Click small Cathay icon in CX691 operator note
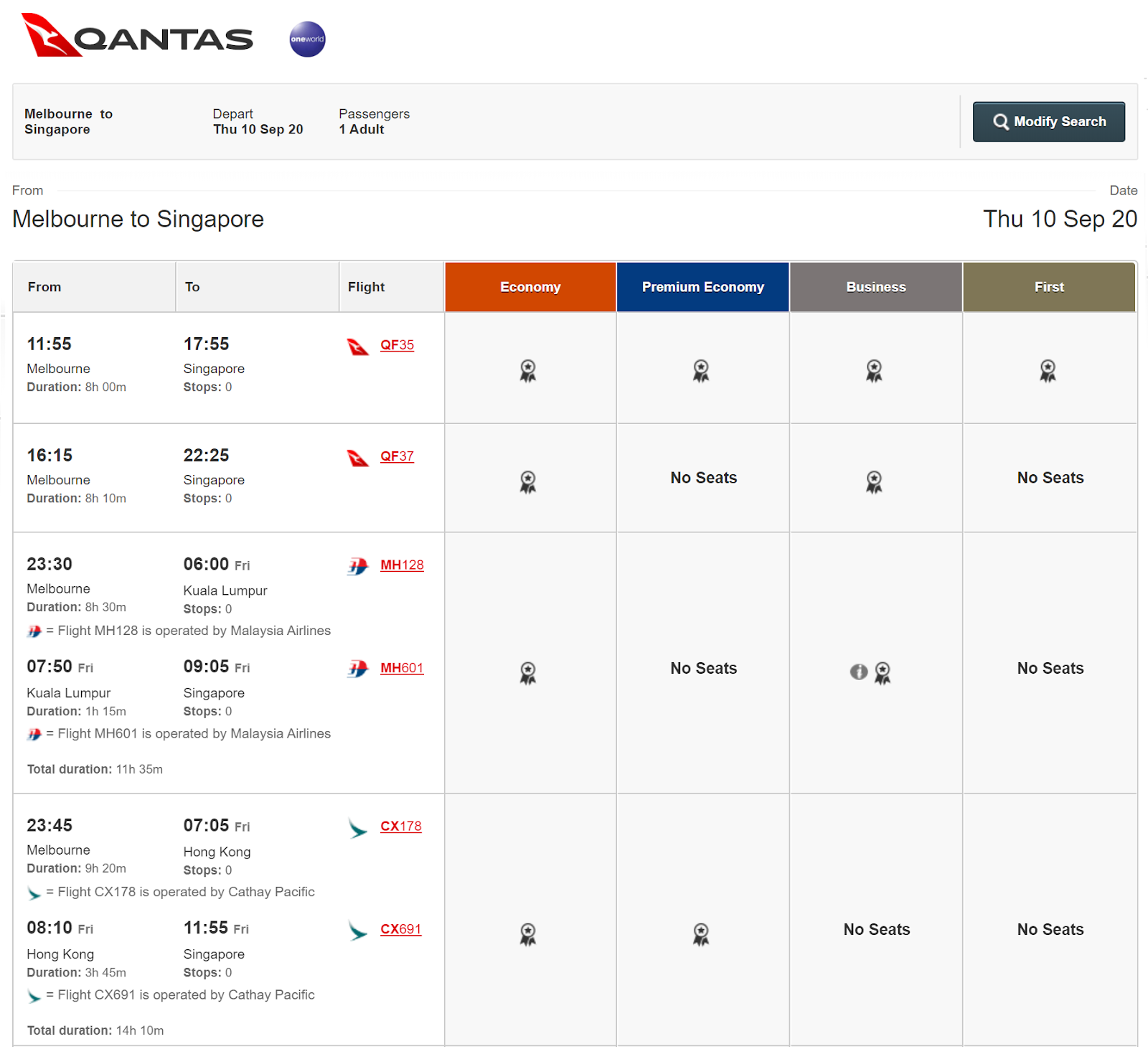Image resolution: width=1148 pixels, height=1054 pixels. pyautogui.click(x=34, y=996)
